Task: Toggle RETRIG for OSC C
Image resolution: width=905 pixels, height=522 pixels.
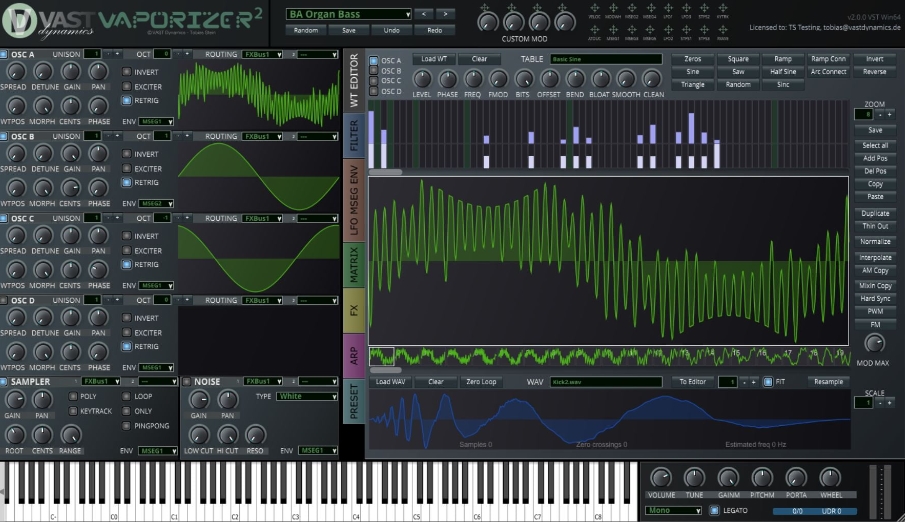Action: [126, 264]
